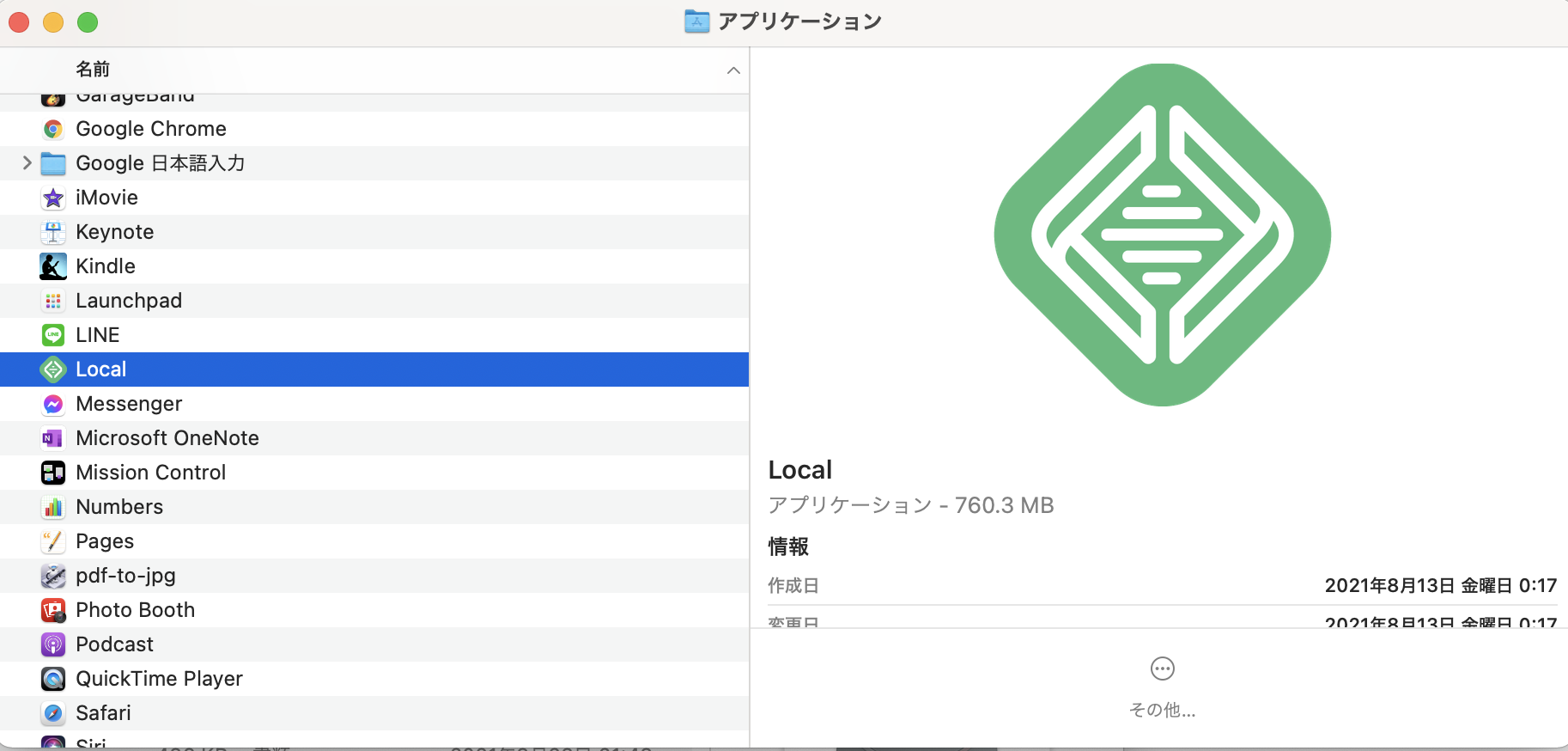The height and width of the screenshot is (751, 1568).
Task: Click the Pages app icon
Action: [53, 541]
